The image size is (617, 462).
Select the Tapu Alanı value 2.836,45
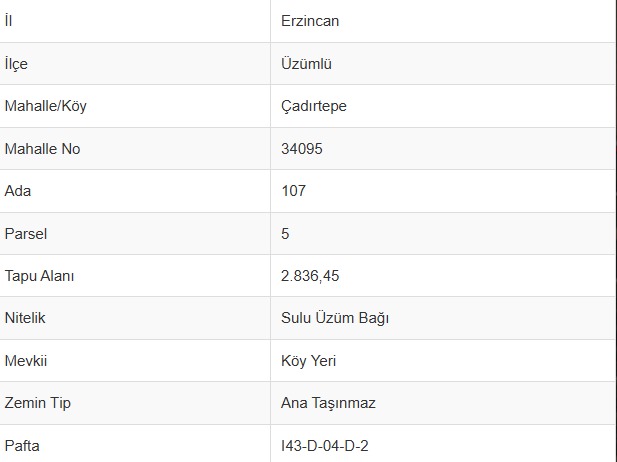pos(310,276)
